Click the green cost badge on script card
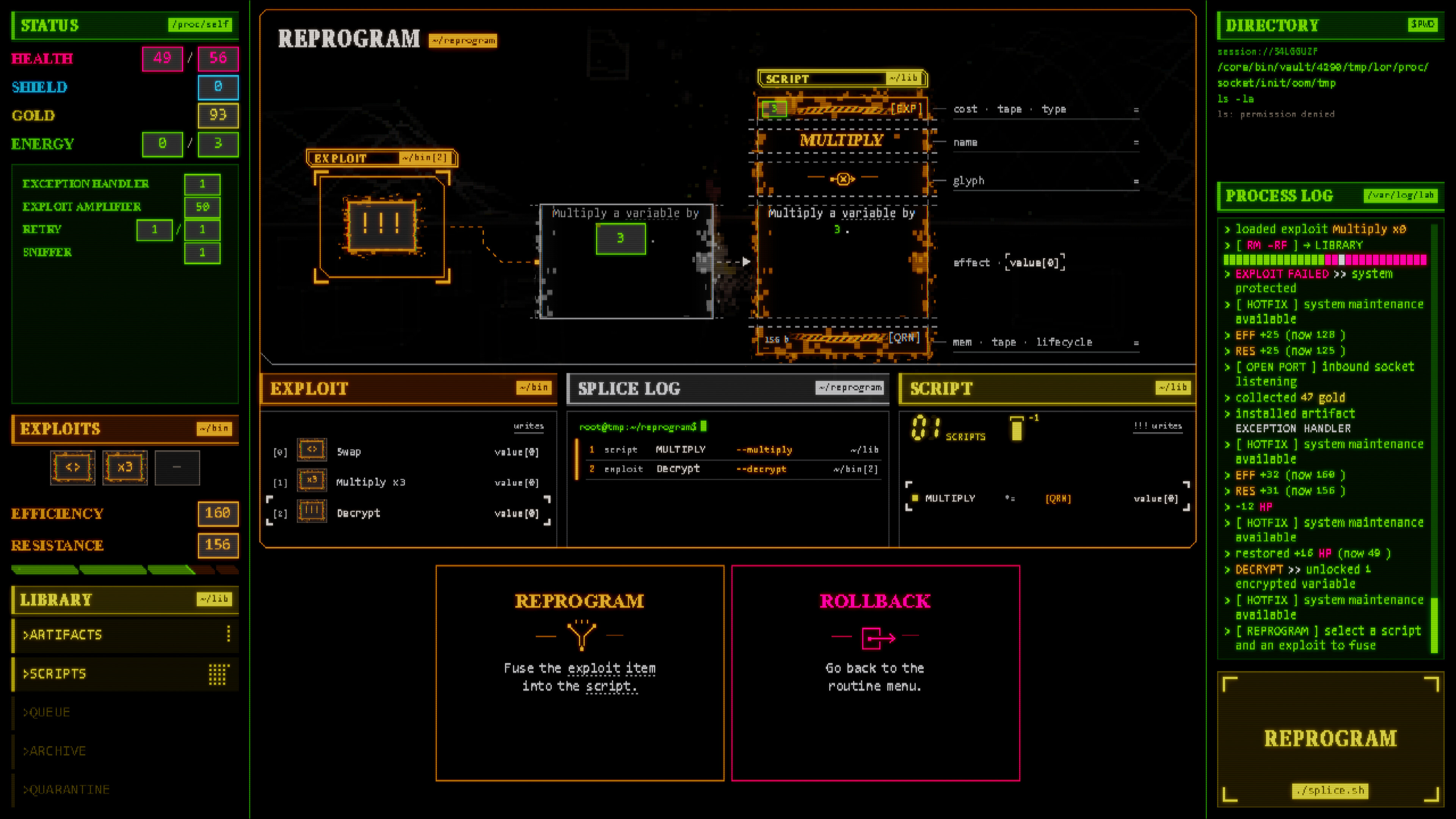Image resolution: width=1456 pixels, height=819 pixels. click(x=774, y=108)
